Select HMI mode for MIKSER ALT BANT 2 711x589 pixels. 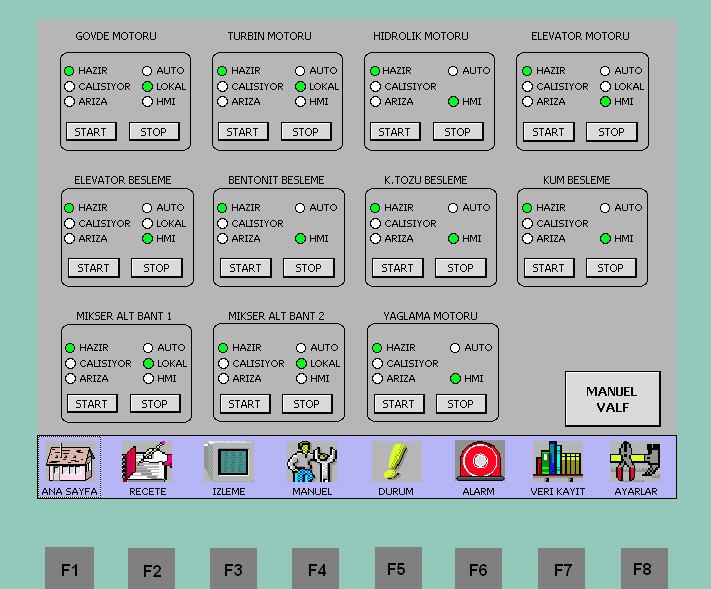[x=302, y=379]
